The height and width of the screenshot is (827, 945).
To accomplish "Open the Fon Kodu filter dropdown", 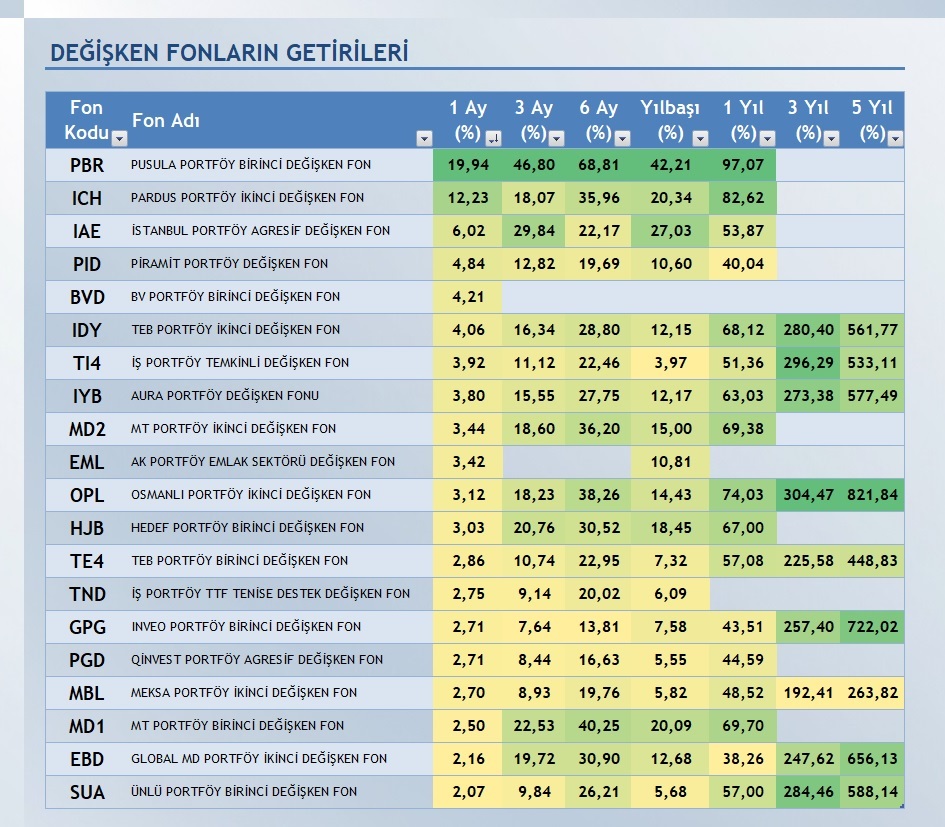I will coord(120,139).
